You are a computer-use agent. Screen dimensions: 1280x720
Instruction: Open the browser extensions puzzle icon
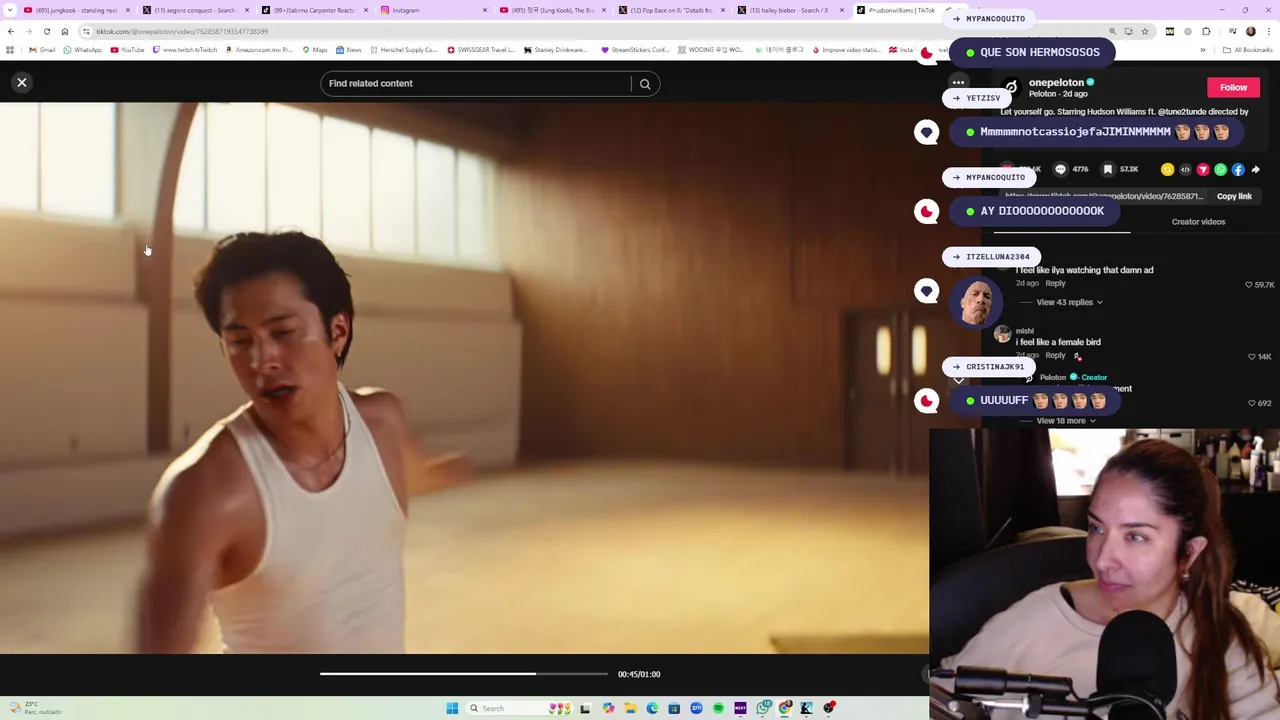pyautogui.click(x=1206, y=32)
